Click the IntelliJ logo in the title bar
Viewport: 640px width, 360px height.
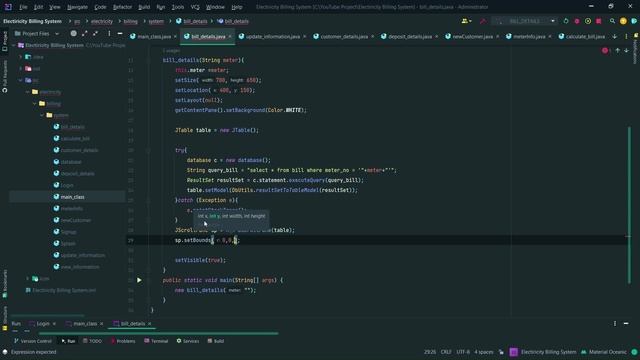tap(8, 7)
